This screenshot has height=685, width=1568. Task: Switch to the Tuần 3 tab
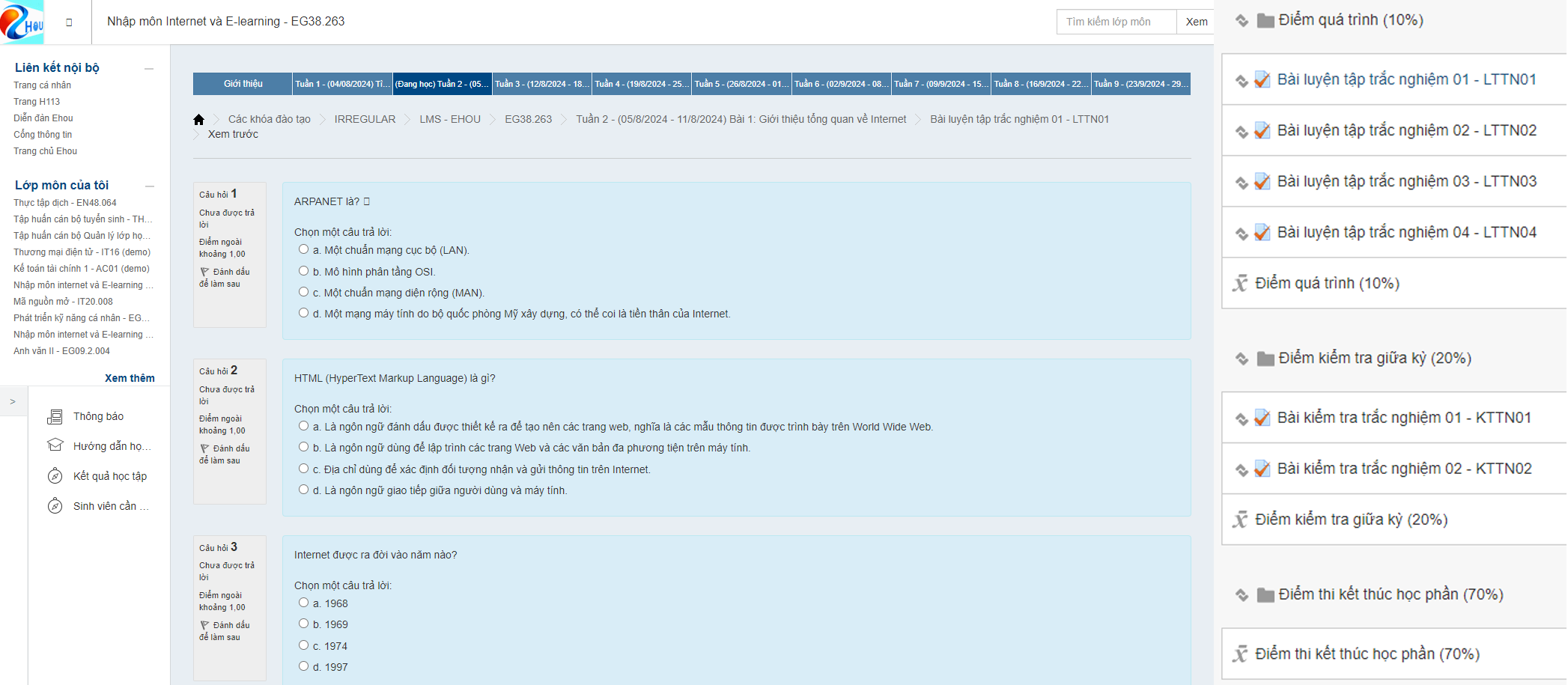point(541,84)
